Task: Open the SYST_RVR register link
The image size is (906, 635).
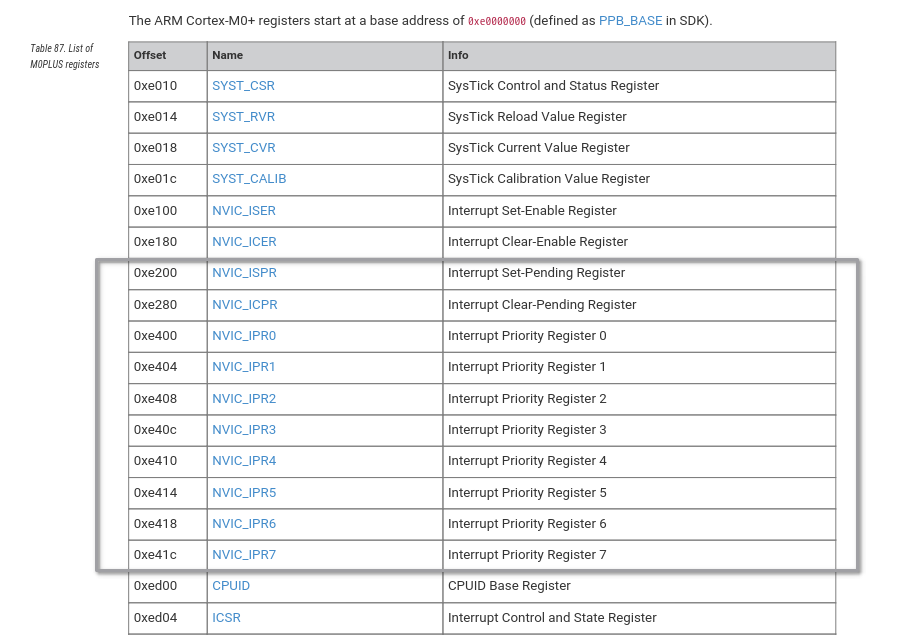Action: 243,117
